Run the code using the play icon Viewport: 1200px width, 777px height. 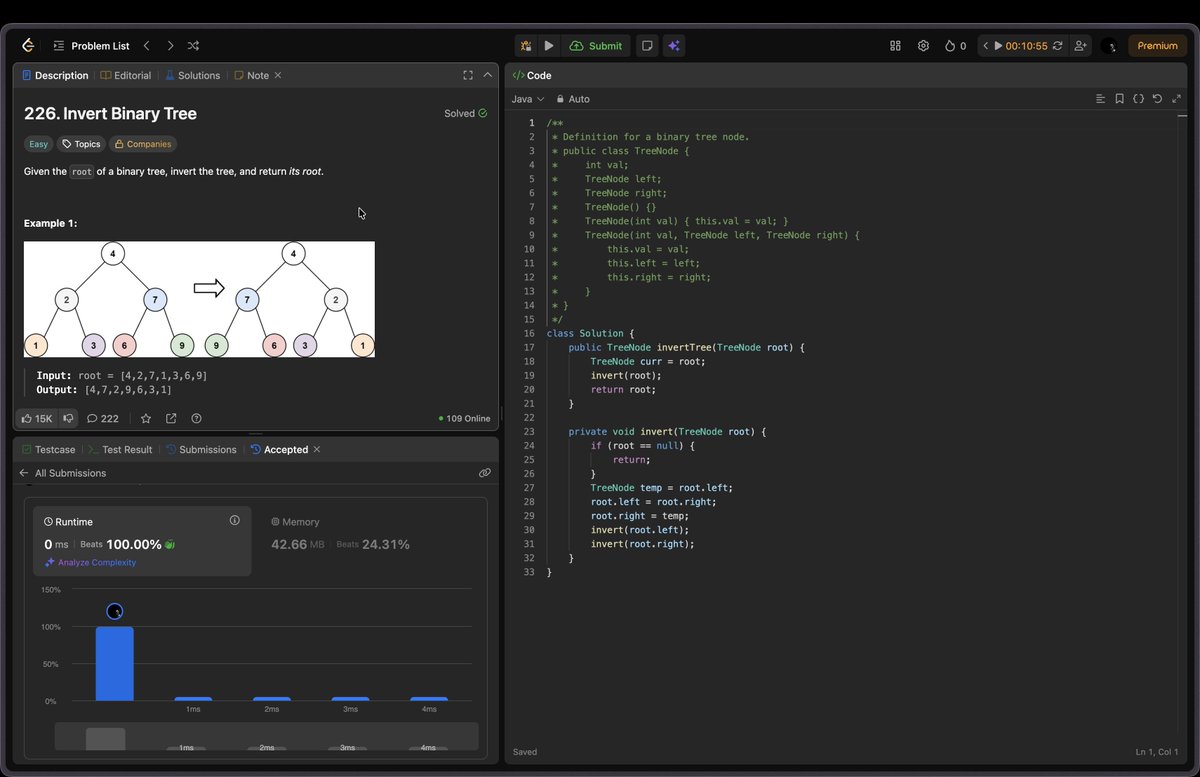[x=548, y=45]
